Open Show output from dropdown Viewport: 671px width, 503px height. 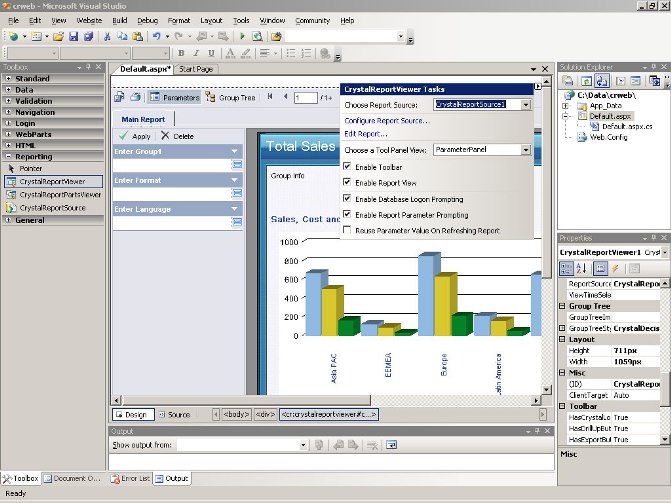pos(303,445)
